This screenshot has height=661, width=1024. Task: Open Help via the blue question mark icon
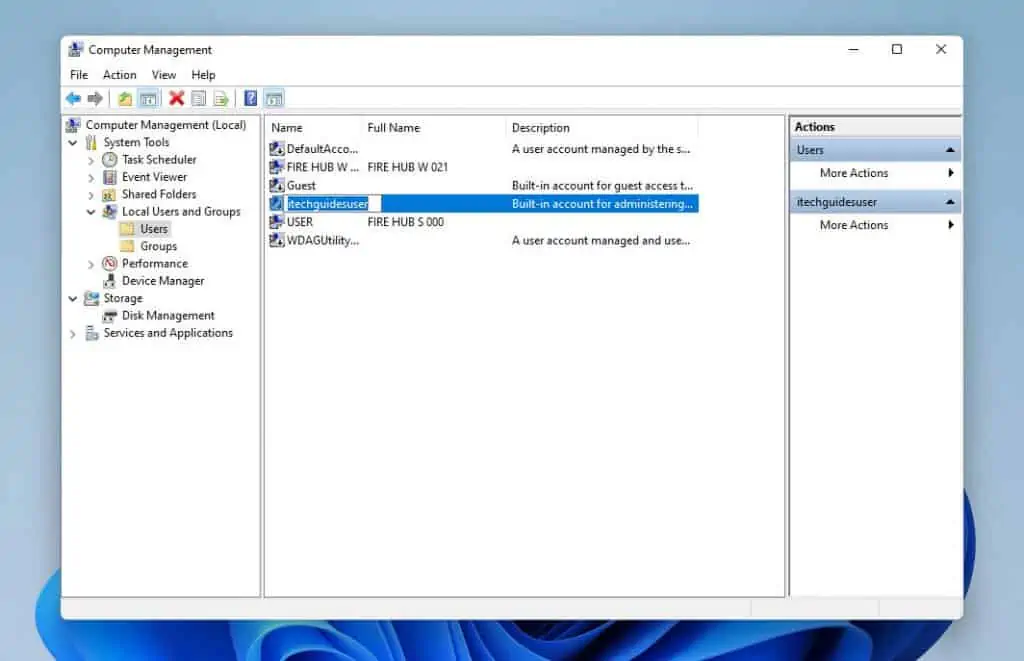pos(249,98)
